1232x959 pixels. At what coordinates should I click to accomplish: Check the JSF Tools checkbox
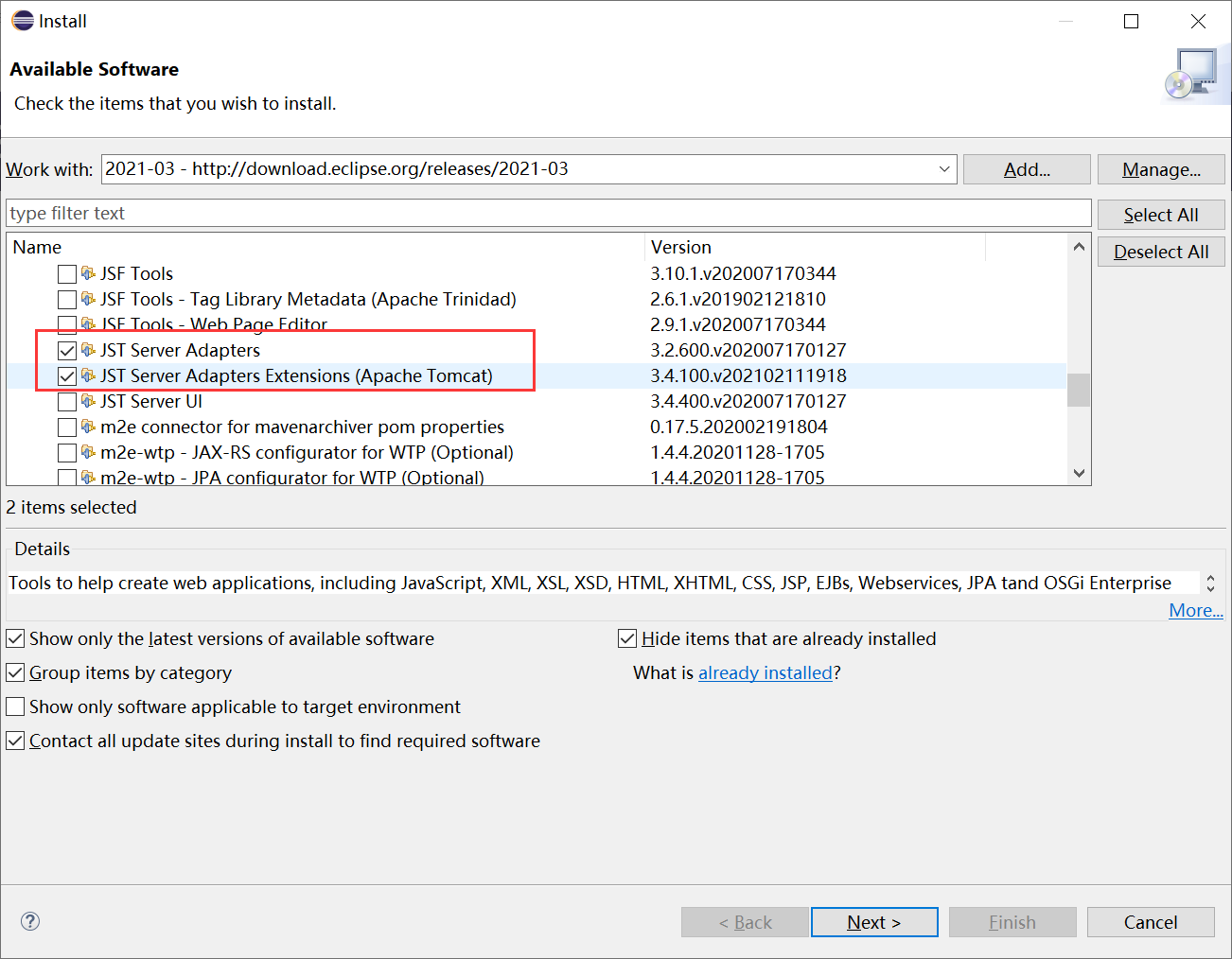click(x=67, y=274)
